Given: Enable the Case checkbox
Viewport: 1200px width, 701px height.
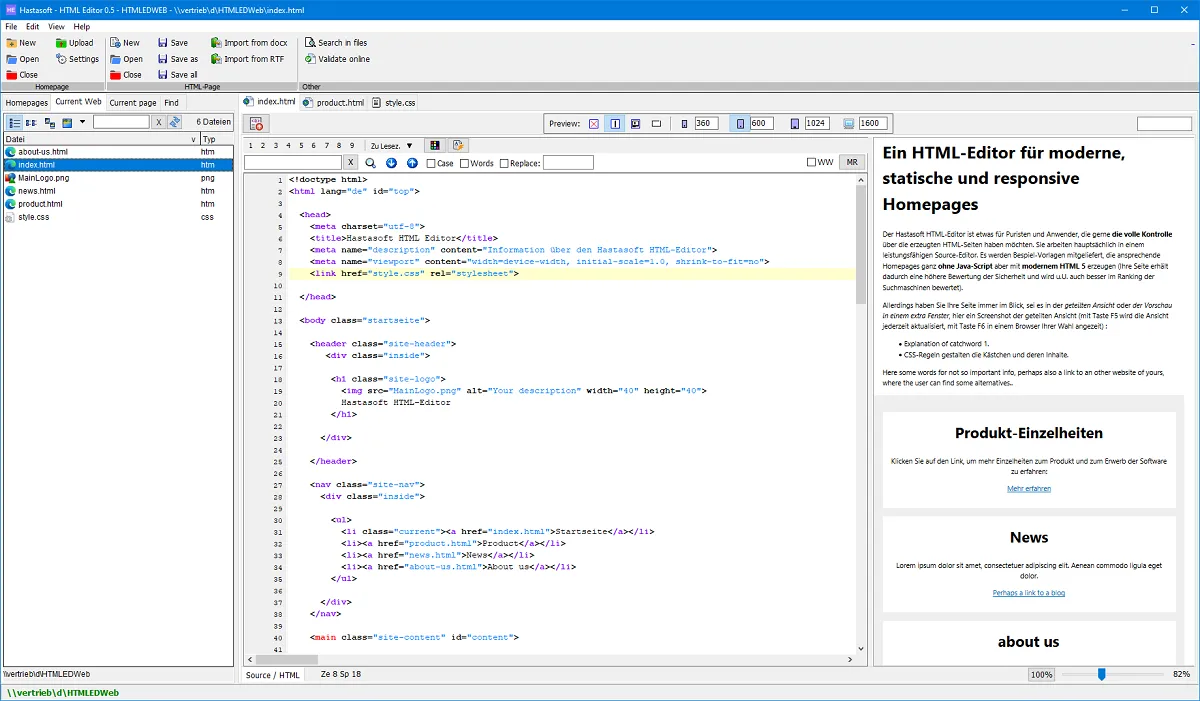Looking at the screenshot, I should pos(432,163).
